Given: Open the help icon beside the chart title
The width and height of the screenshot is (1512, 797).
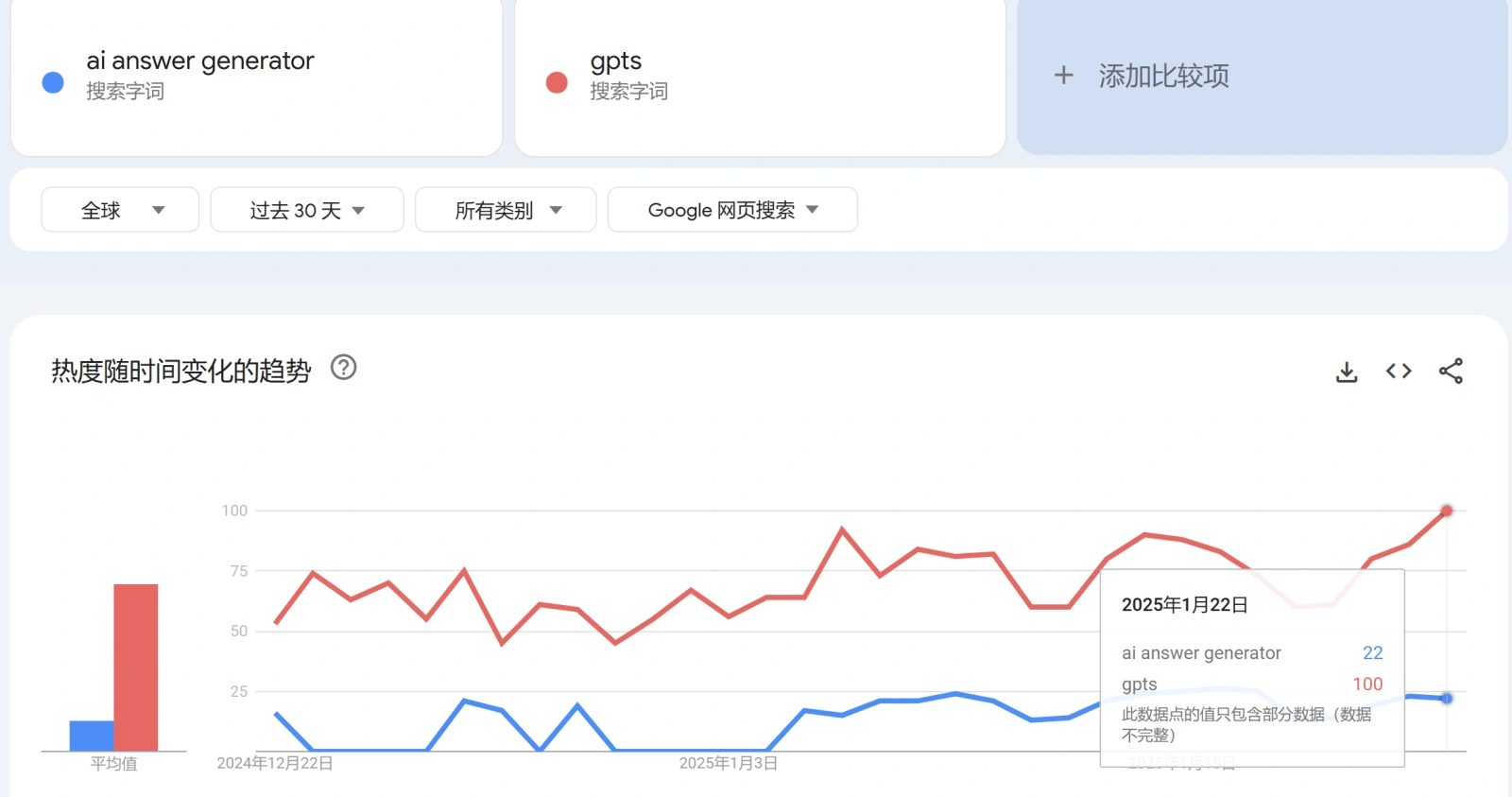Looking at the screenshot, I should tap(344, 368).
